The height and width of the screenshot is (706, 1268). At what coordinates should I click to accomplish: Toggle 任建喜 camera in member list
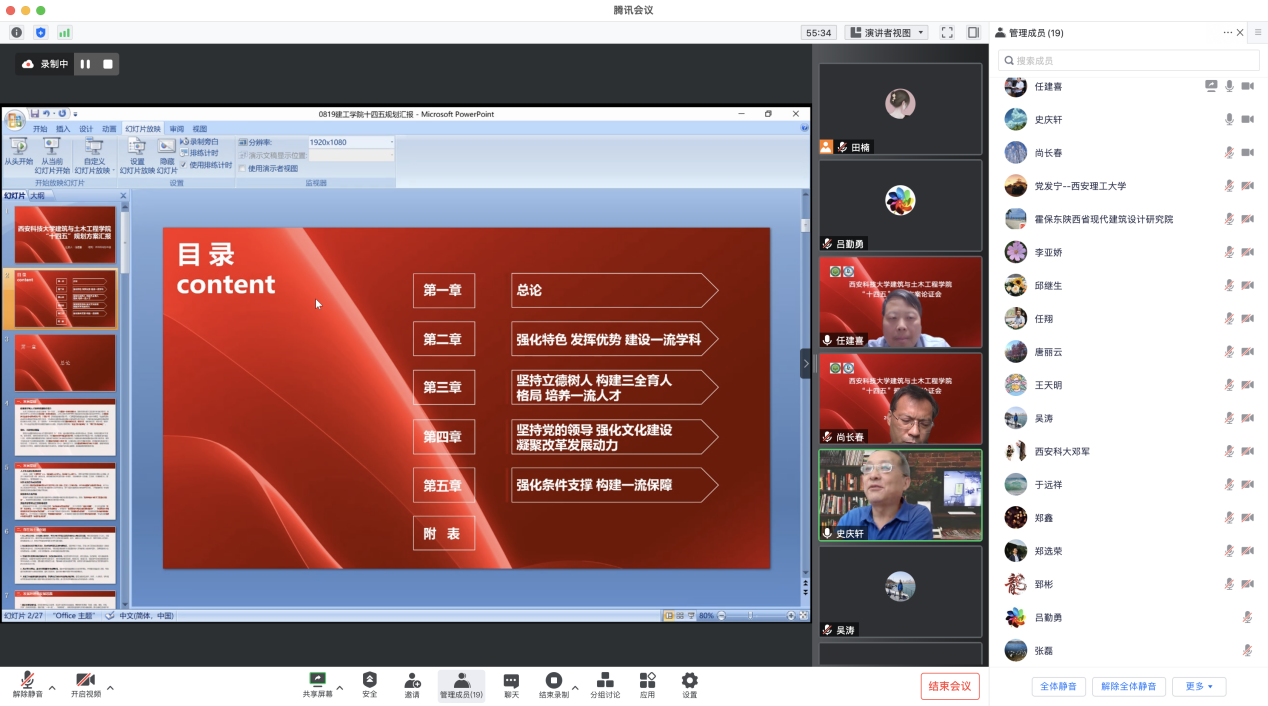pyautogui.click(x=1247, y=86)
